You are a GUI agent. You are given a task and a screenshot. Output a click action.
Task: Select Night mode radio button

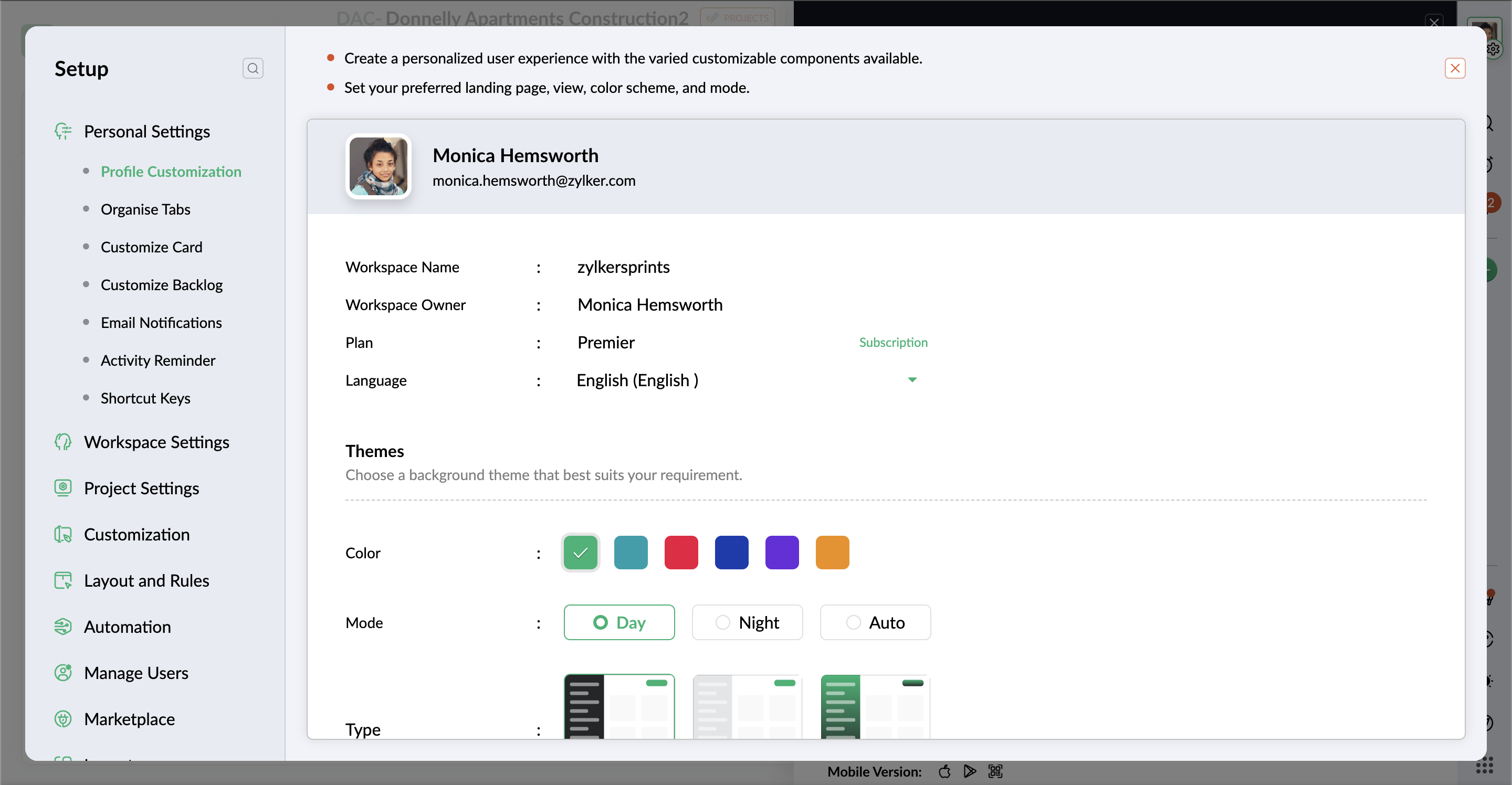click(722, 622)
